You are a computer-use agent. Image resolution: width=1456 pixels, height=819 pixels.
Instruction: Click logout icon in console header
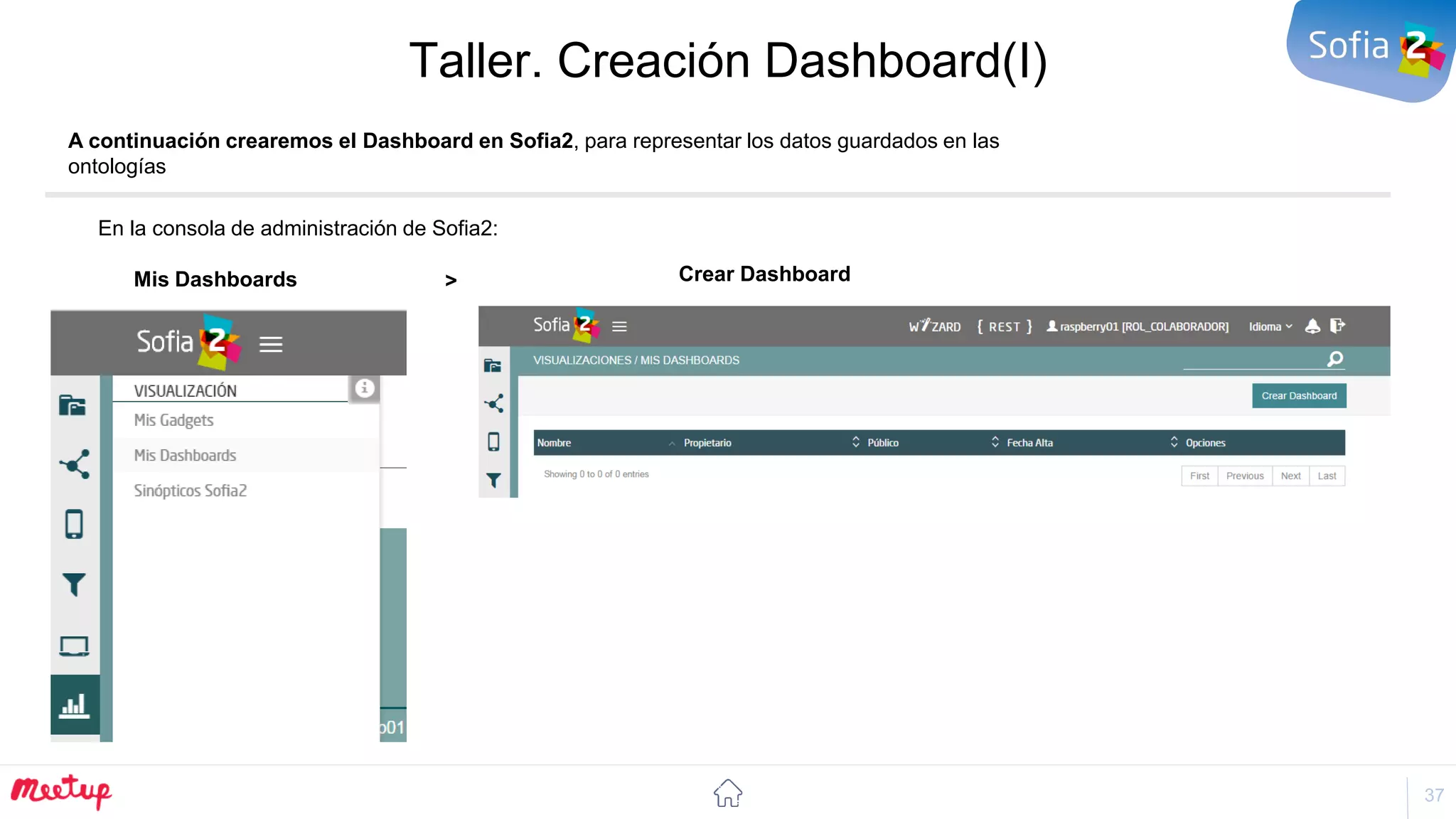[1337, 326]
